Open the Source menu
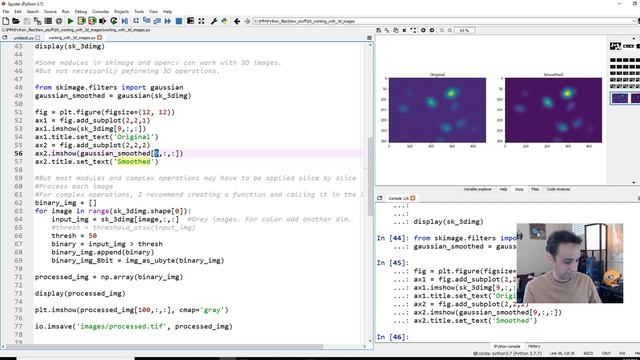The height and width of the screenshot is (360, 640). [50, 11]
